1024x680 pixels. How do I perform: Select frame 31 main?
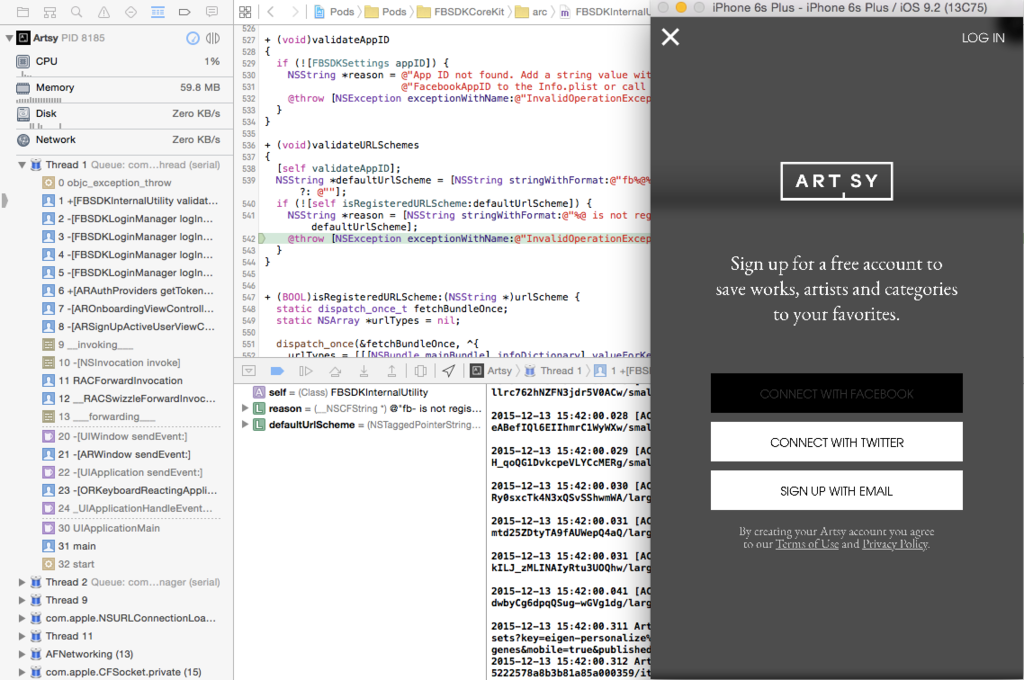coord(70,546)
